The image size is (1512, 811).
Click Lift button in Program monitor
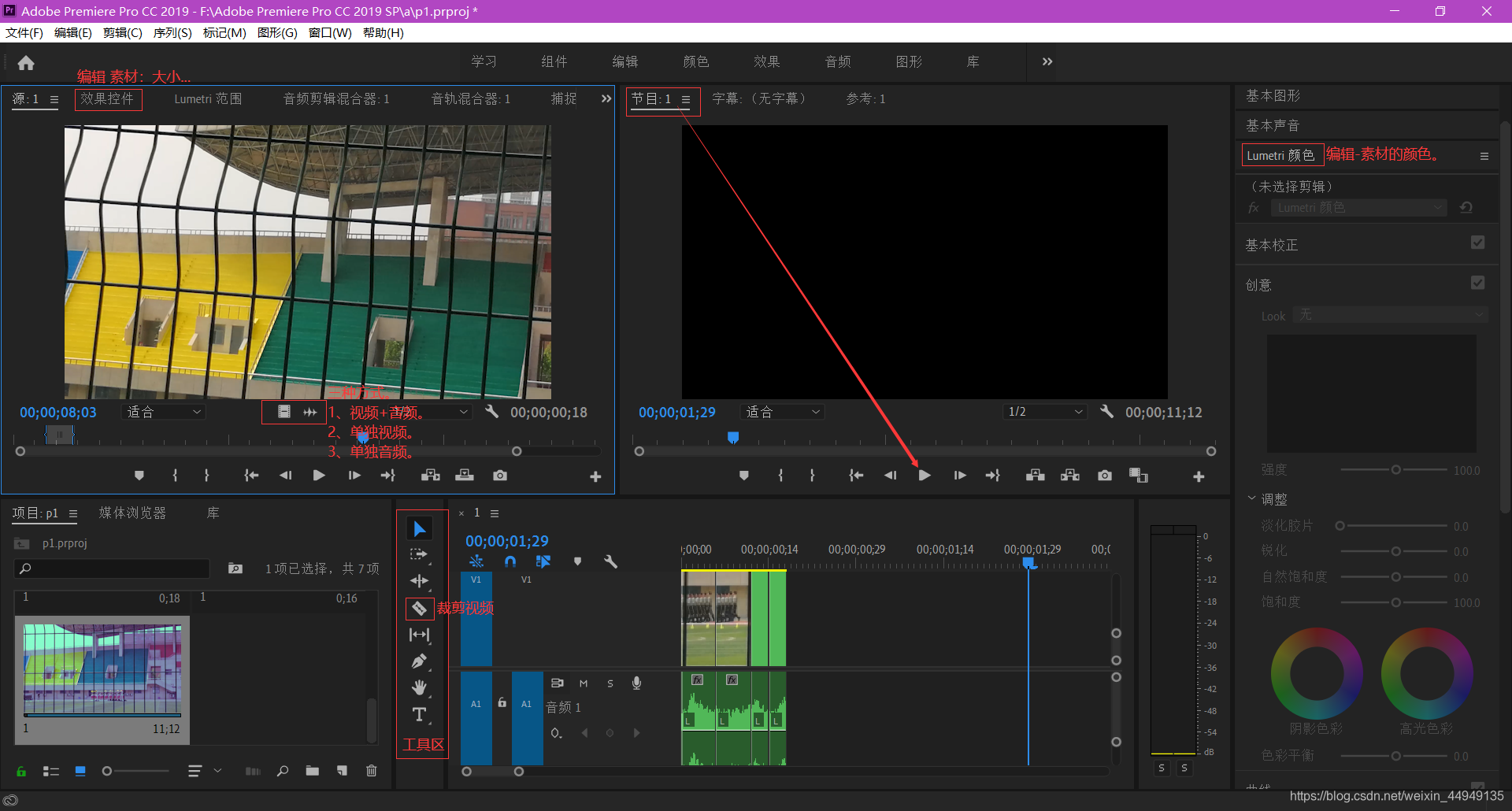1036,476
